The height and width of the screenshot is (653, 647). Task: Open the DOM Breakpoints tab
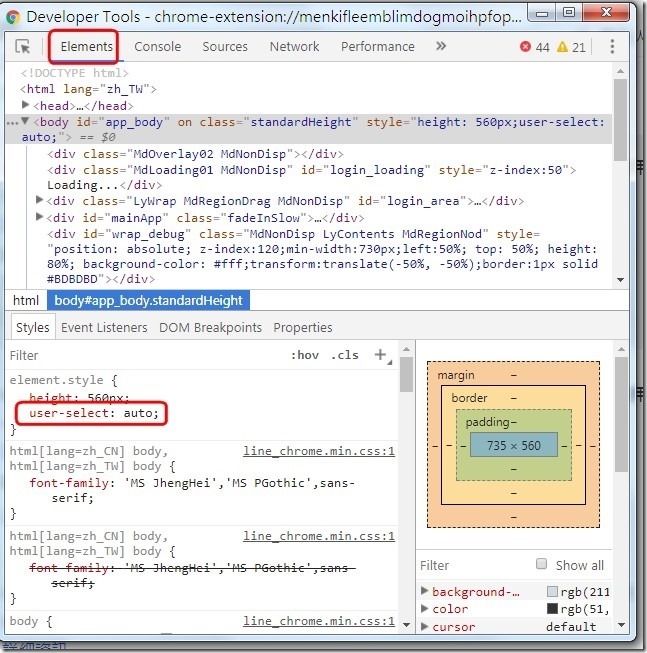click(210, 327)
